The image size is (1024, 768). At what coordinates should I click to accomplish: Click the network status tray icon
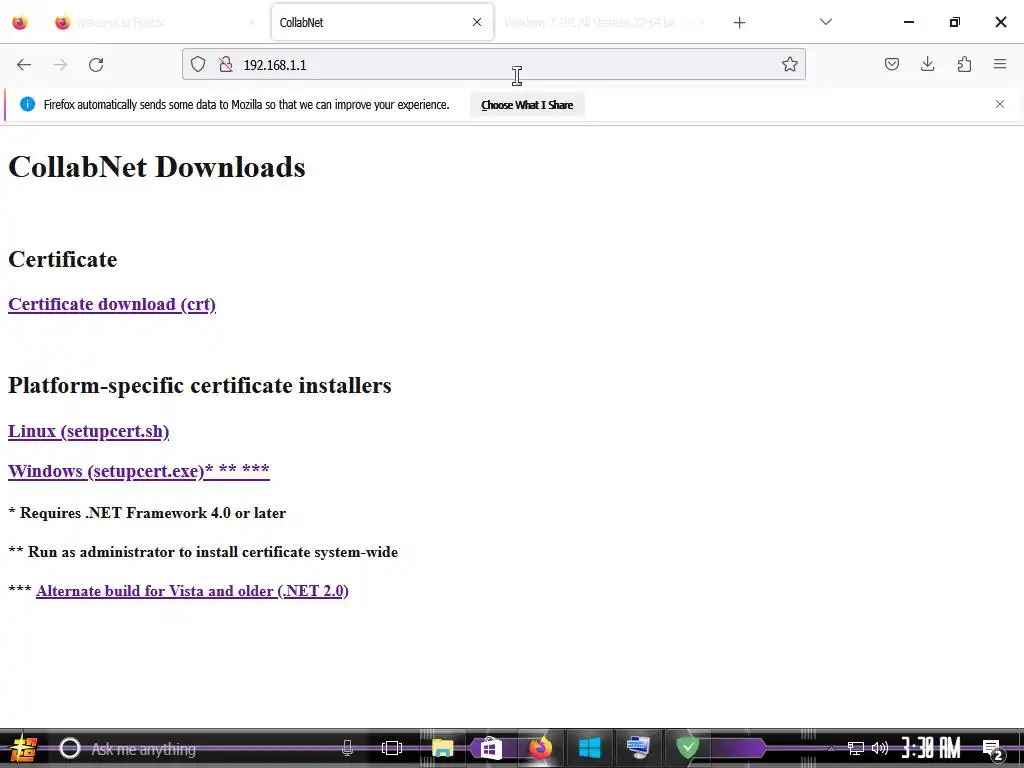tap(856, 748)
